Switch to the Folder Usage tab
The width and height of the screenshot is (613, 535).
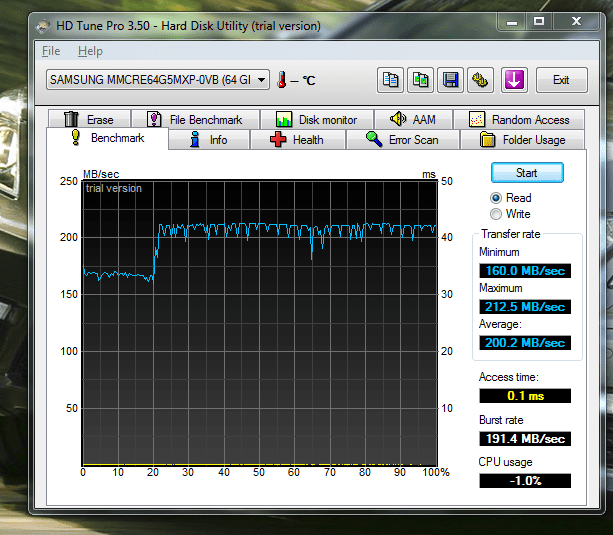[523, 140]
